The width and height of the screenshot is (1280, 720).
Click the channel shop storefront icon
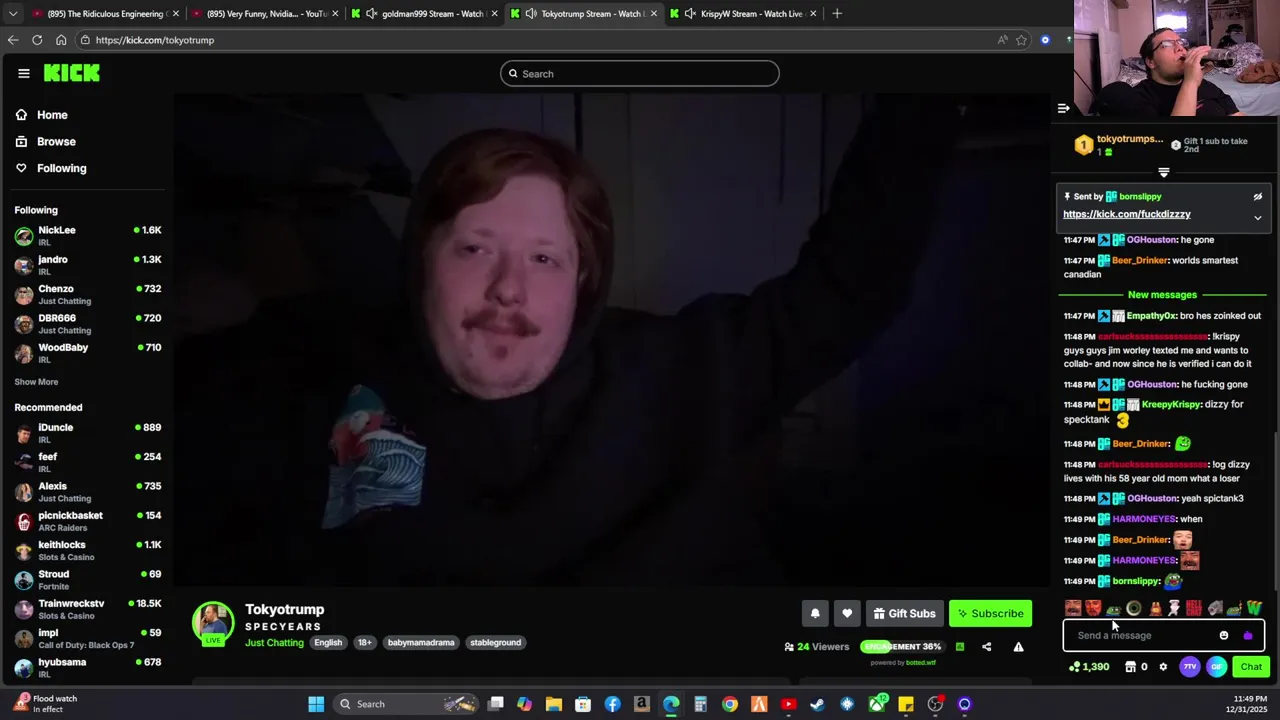[x=1130, y=667]
